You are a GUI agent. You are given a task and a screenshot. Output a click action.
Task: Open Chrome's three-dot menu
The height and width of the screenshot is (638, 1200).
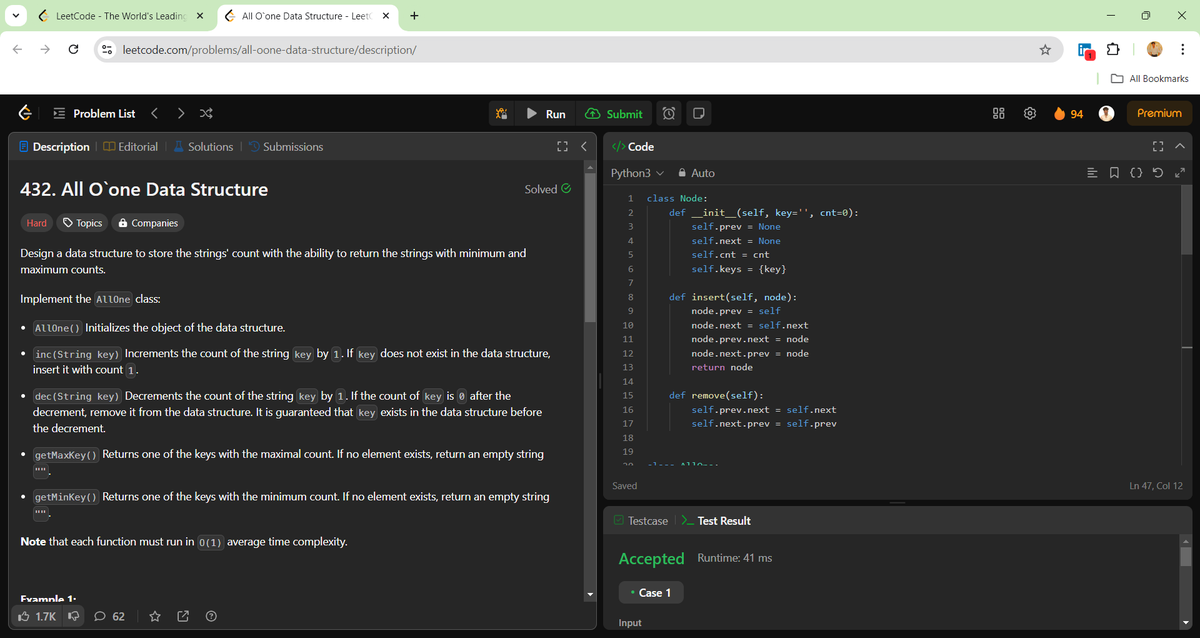(x=1183, y=49)
